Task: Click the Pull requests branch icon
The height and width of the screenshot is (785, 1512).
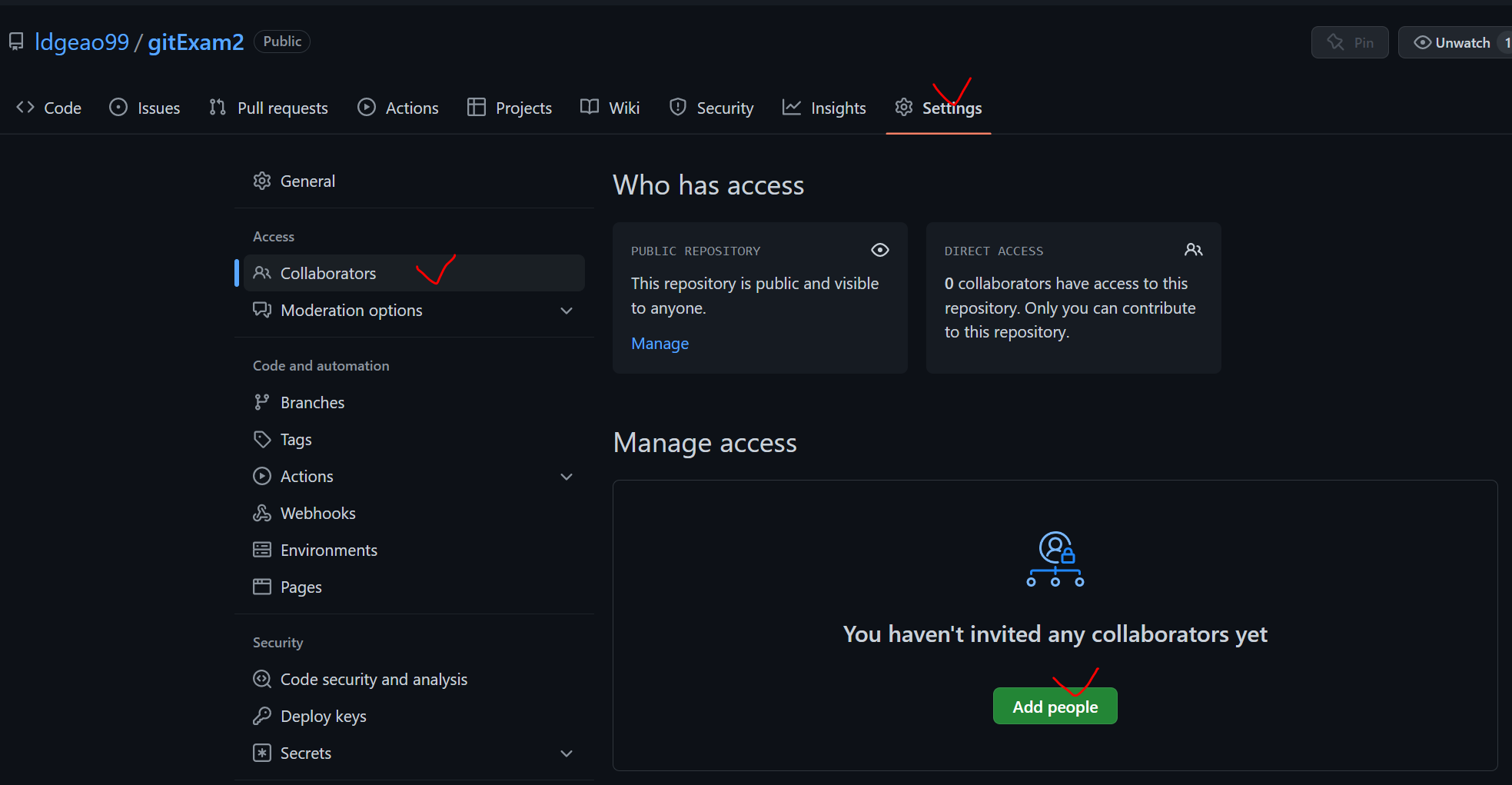Action: click(x=218, y=108)
